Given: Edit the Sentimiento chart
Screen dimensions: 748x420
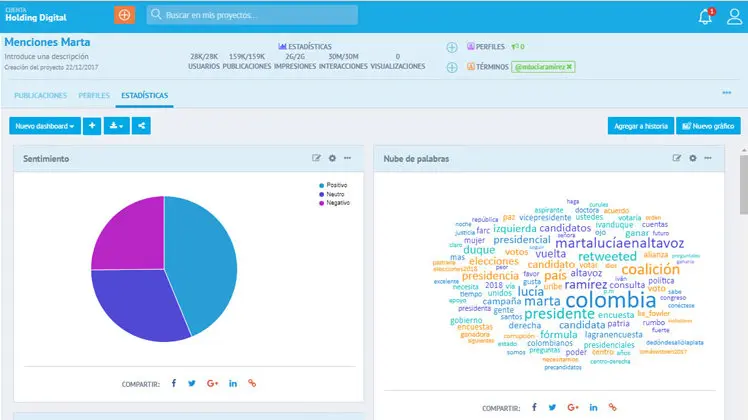Looking at the screenshot, I should pos(317,158).
